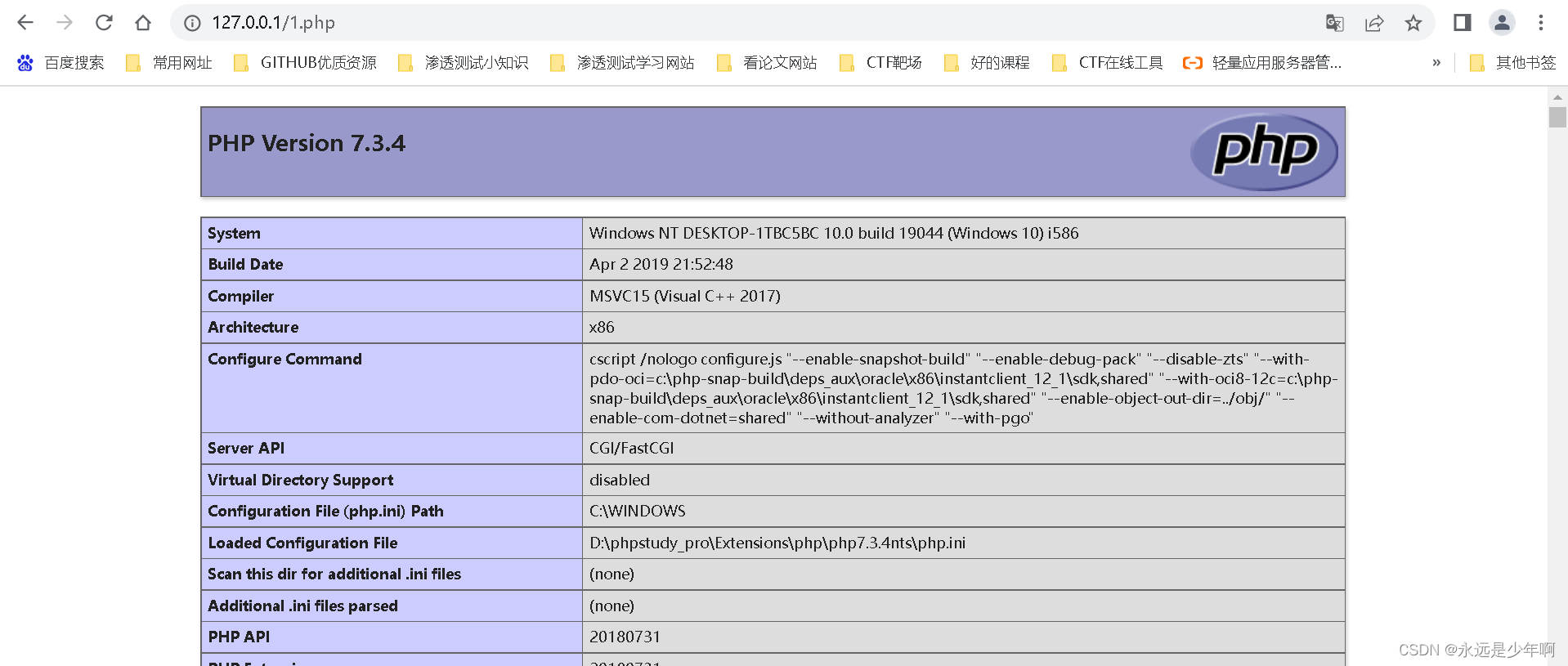
Task: Expand the hidden bookmarks chevron
Action: pos(1436,63)
